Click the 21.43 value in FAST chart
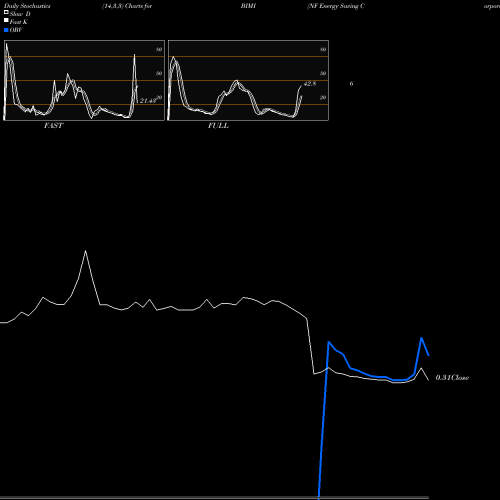500x500 pixels. (x=148, y=100)
